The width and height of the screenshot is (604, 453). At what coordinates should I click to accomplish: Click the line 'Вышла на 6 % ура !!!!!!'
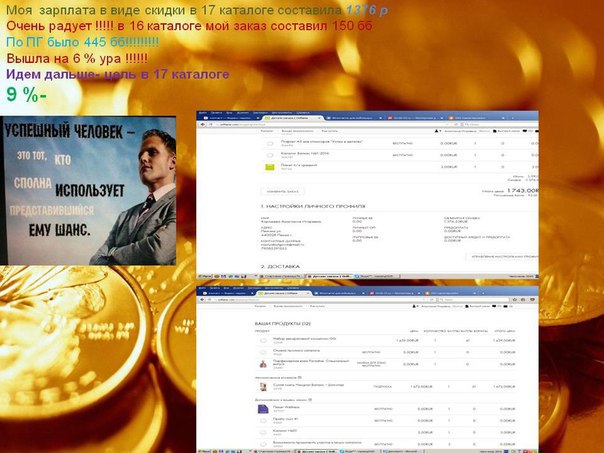[x=77, y=59]
